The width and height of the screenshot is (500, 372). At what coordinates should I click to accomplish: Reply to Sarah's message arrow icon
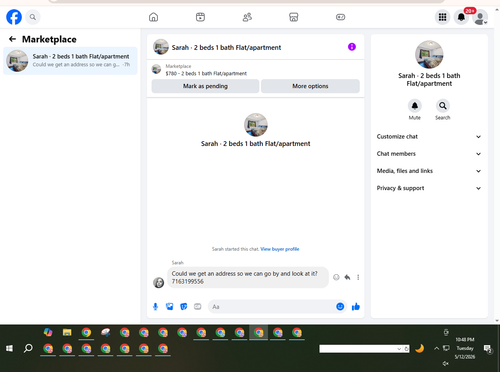pyautogui.click(x=347, y=277)
